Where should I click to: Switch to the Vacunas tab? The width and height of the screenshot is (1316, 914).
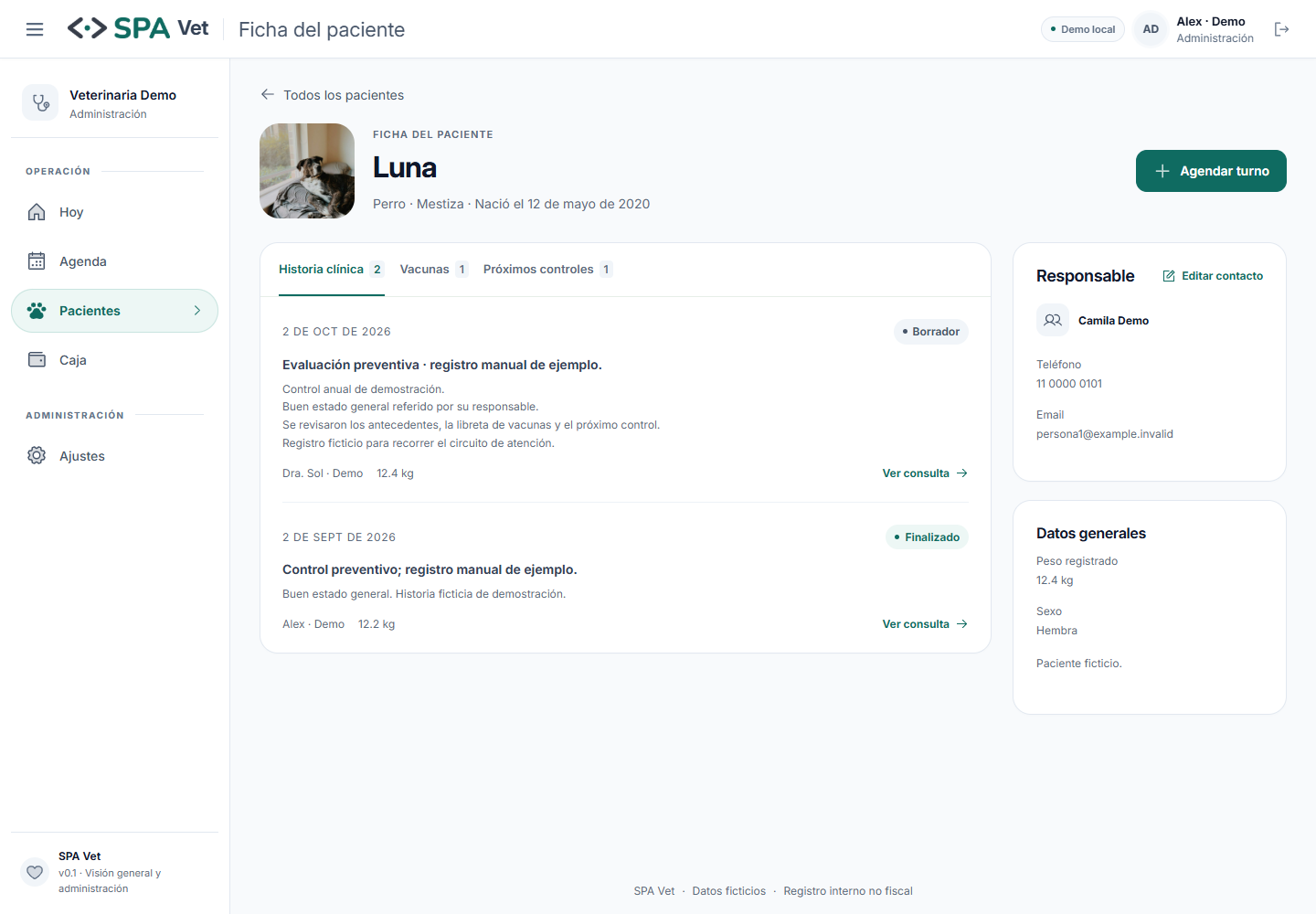[x=434, y=270]
